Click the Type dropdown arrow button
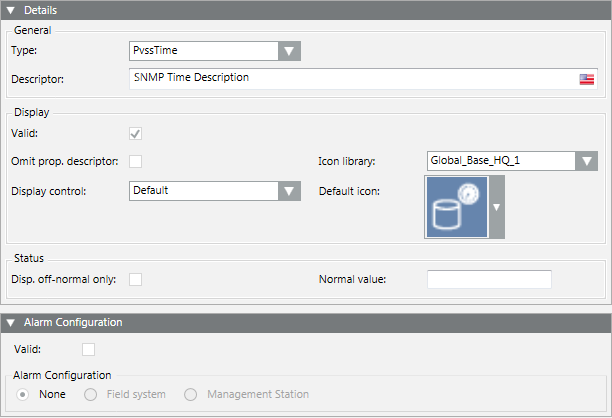The width and height of the screenshot is (612, 418). (289, 50)
